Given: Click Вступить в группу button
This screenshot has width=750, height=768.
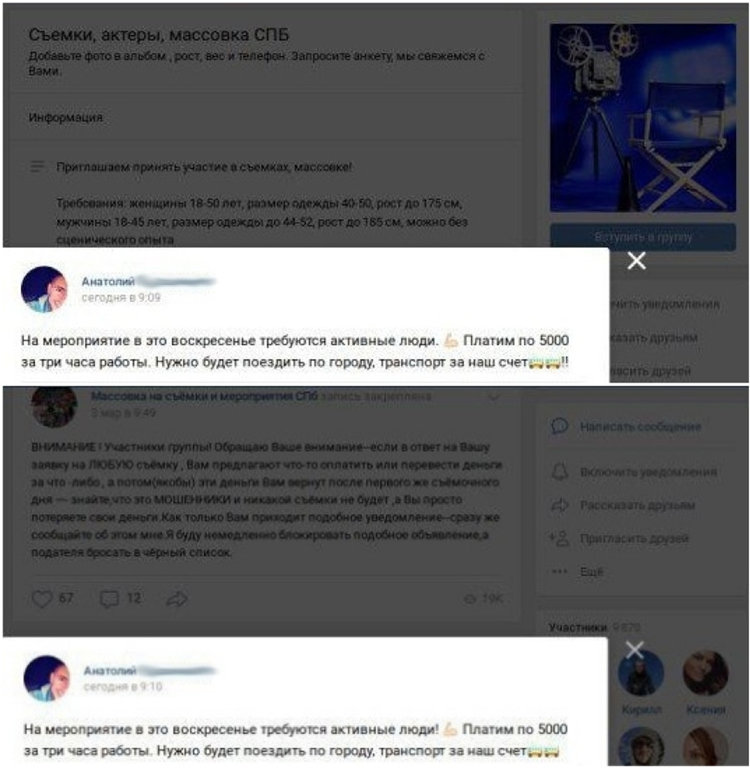Looking at the screenshot, I should tap(643, 237).
